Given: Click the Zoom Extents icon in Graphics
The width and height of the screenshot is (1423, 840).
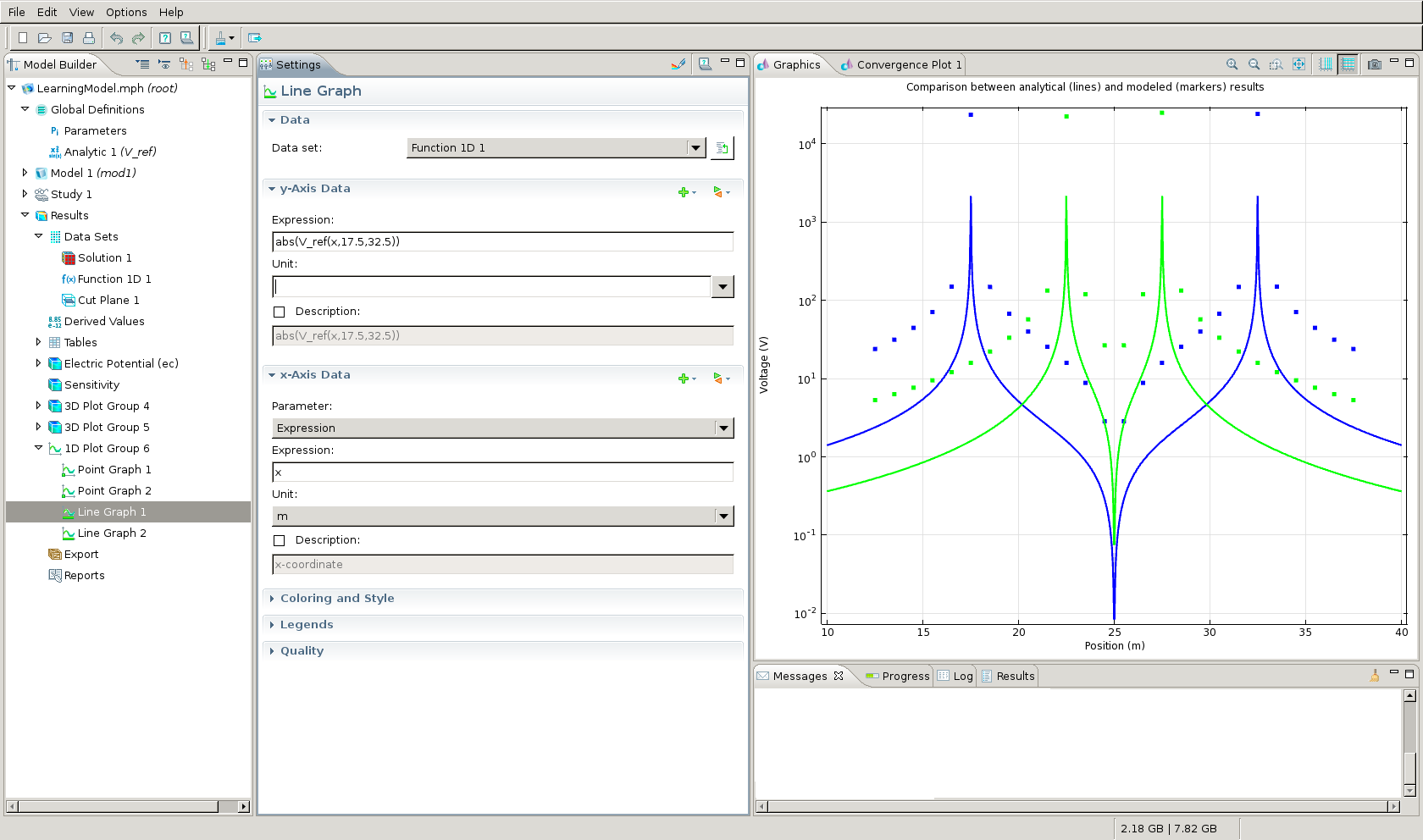Looking at the screenshot, I should click(x=1298, y=64).
